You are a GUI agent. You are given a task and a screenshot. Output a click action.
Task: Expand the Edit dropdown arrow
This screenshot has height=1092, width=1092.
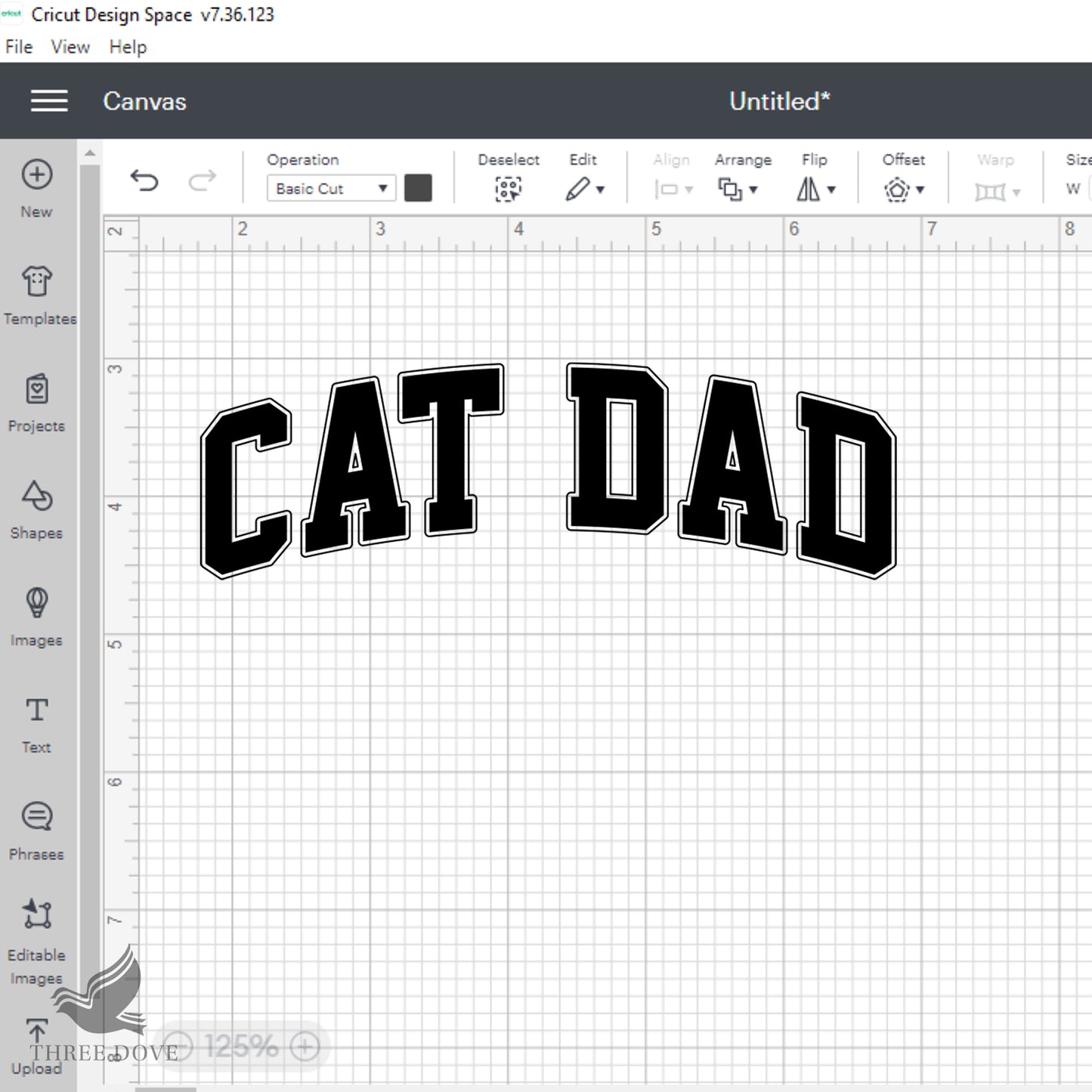tap(601, 190)
